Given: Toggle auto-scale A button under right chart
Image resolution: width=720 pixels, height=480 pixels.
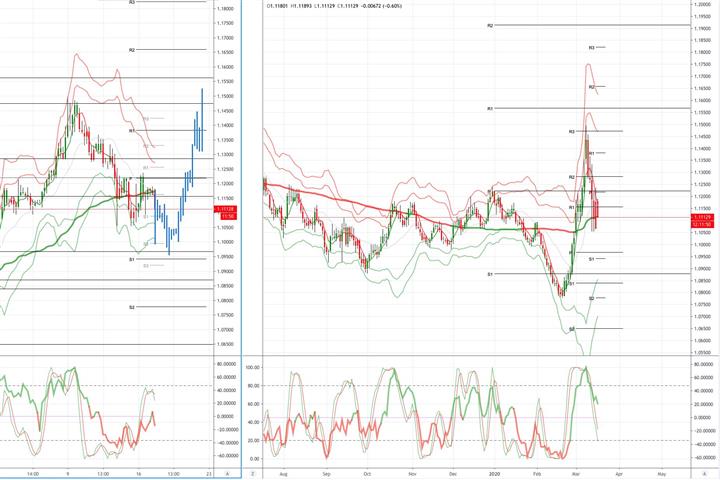Looking at the screenshot, I should tap(705, 474).
